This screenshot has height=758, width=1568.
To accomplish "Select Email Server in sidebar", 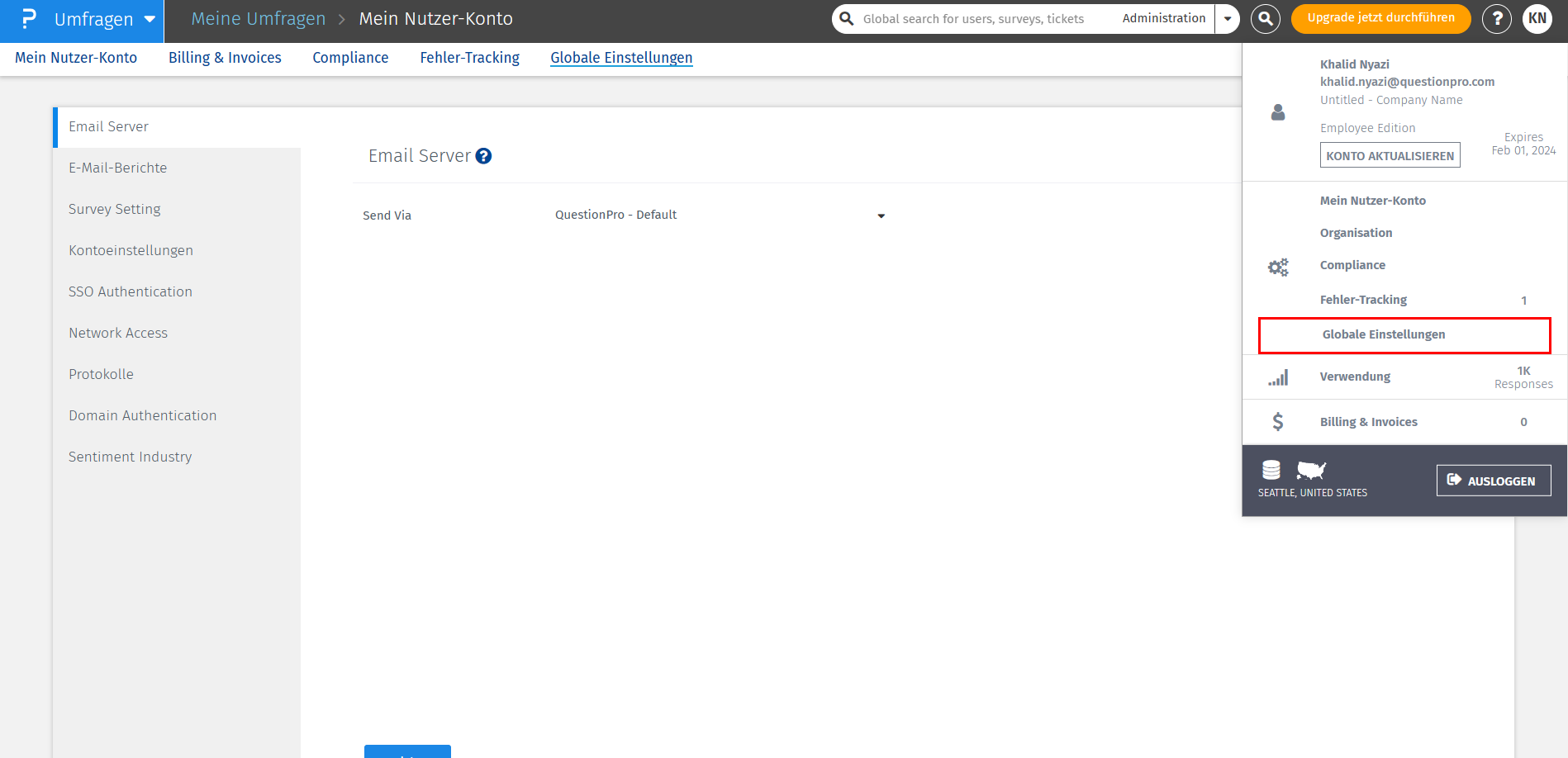I will click(x=178, y=127).
